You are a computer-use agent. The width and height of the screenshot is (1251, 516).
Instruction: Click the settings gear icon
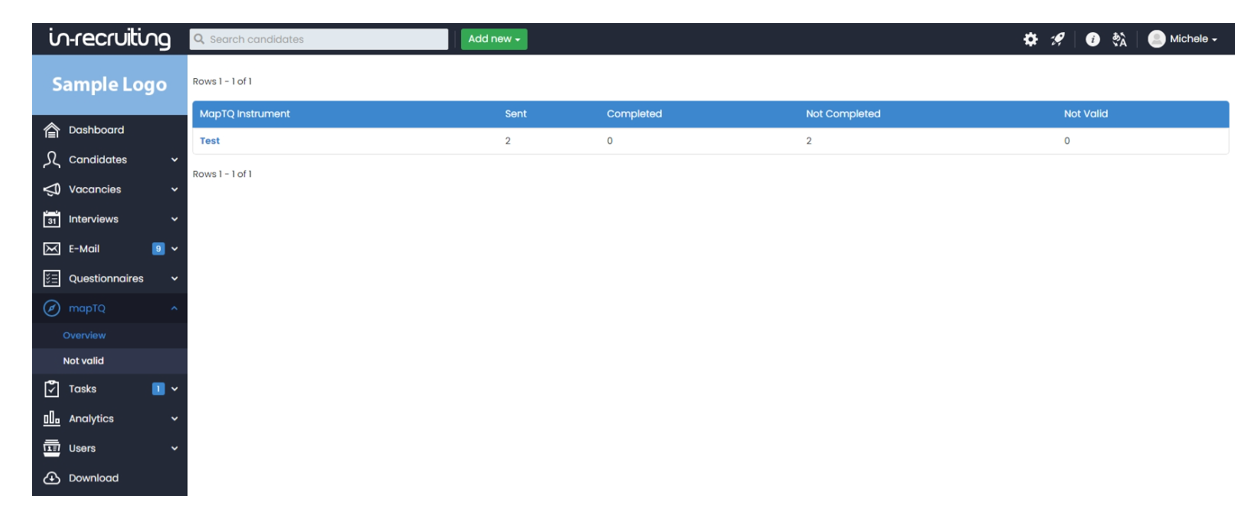[x=1030, y=39]
